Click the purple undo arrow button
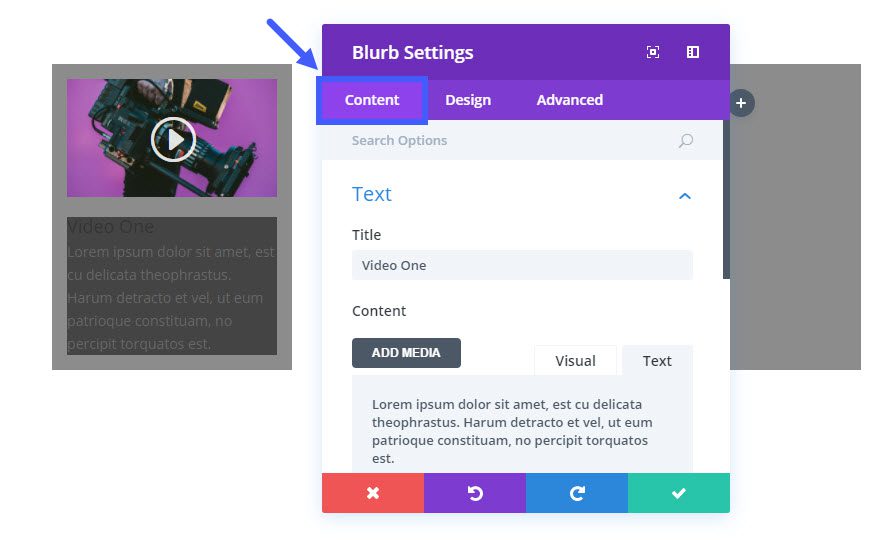The image size is (880, 540). coord(475,493)
